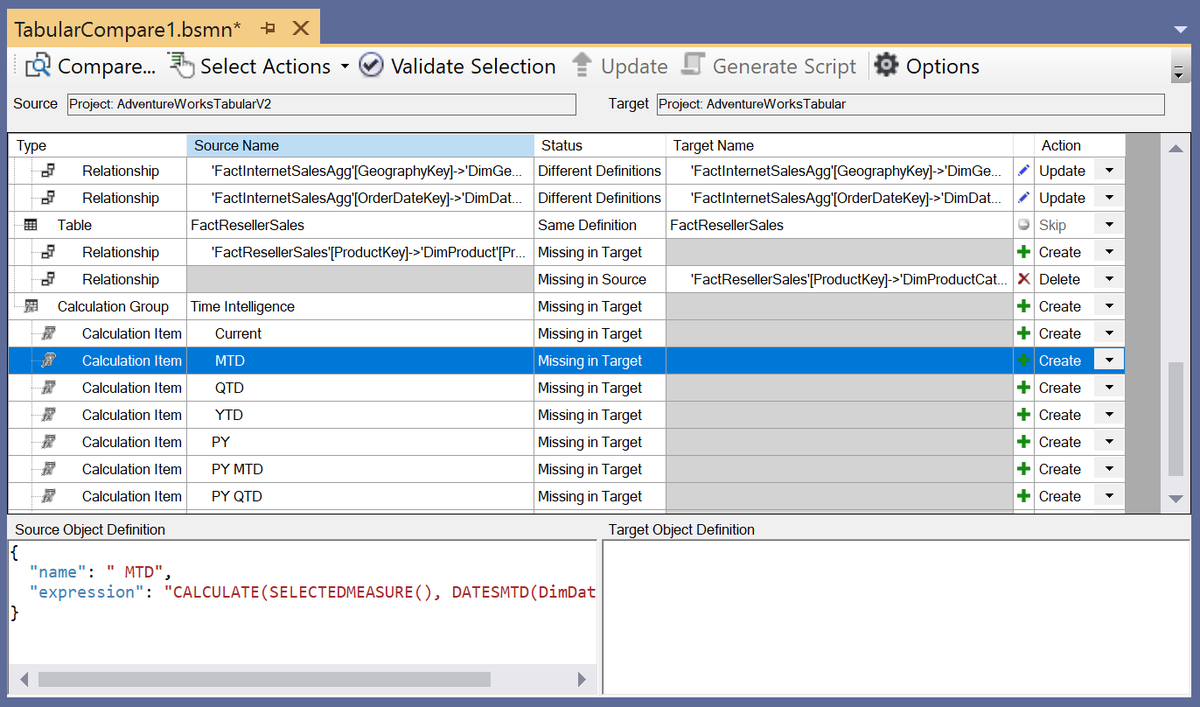The image size is (1200, 707).
Task: Sort by the Status column header
Action: click(x=599, y=146)
